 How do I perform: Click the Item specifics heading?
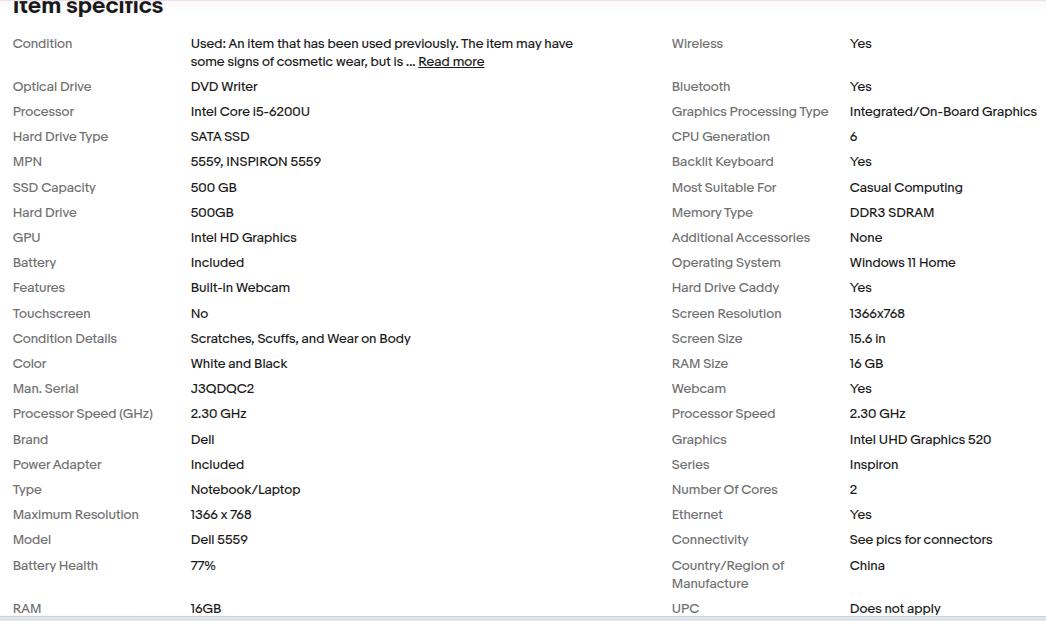pyautogui.click(x=88, y=8)
